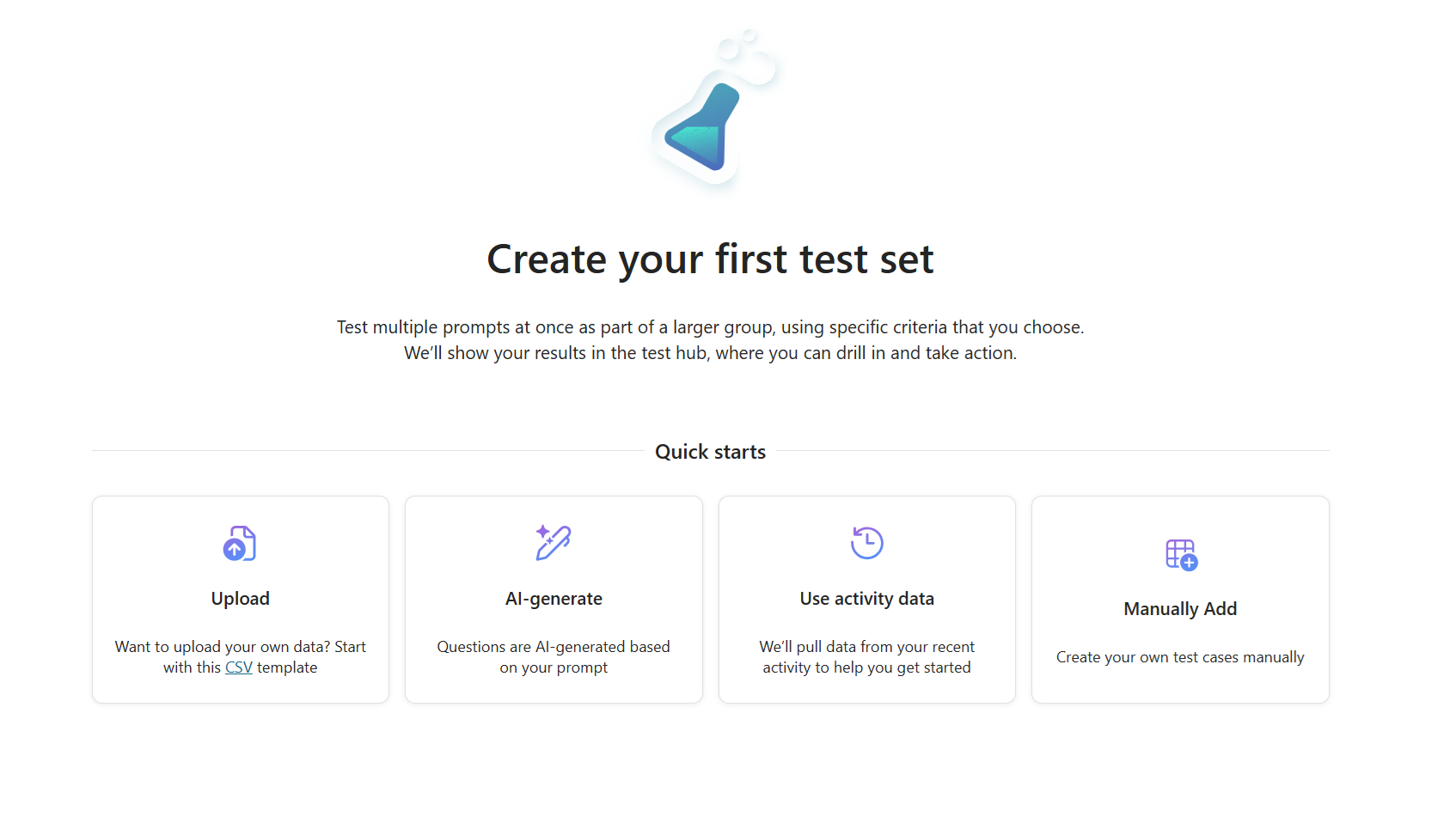
Task: Click the Create your first test set heading
Action: (x=711, y=259)
